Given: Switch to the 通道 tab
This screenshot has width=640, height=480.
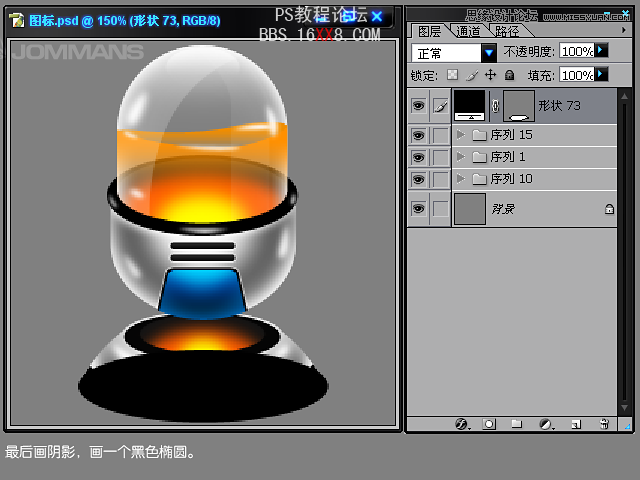Looking at the screenshot, I should point(467,31).
